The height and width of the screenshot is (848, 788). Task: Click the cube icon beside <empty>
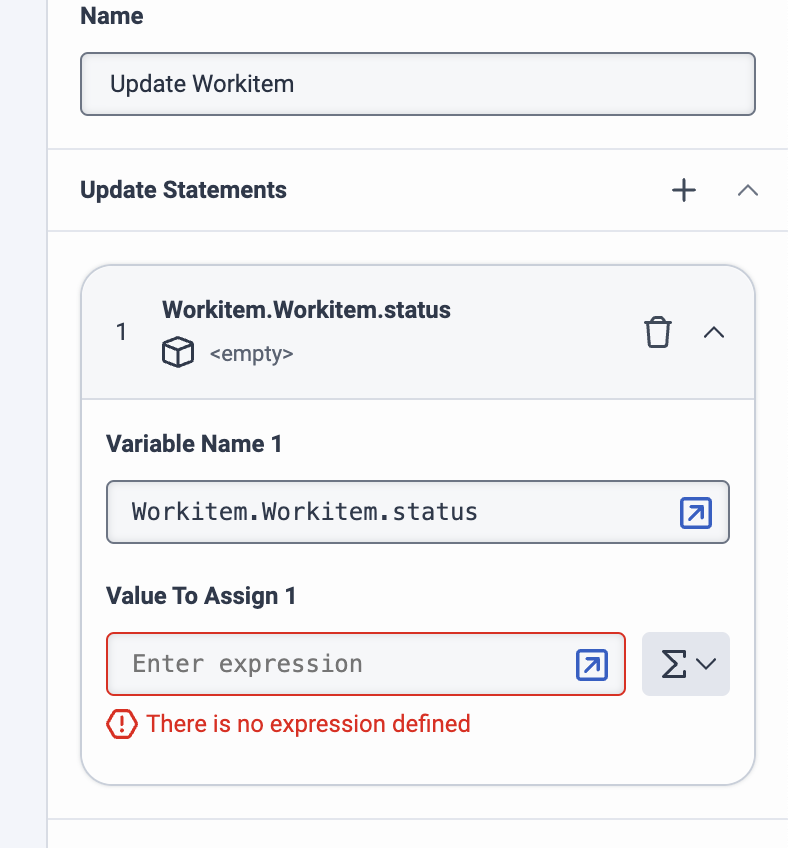(x=177, y=353)
